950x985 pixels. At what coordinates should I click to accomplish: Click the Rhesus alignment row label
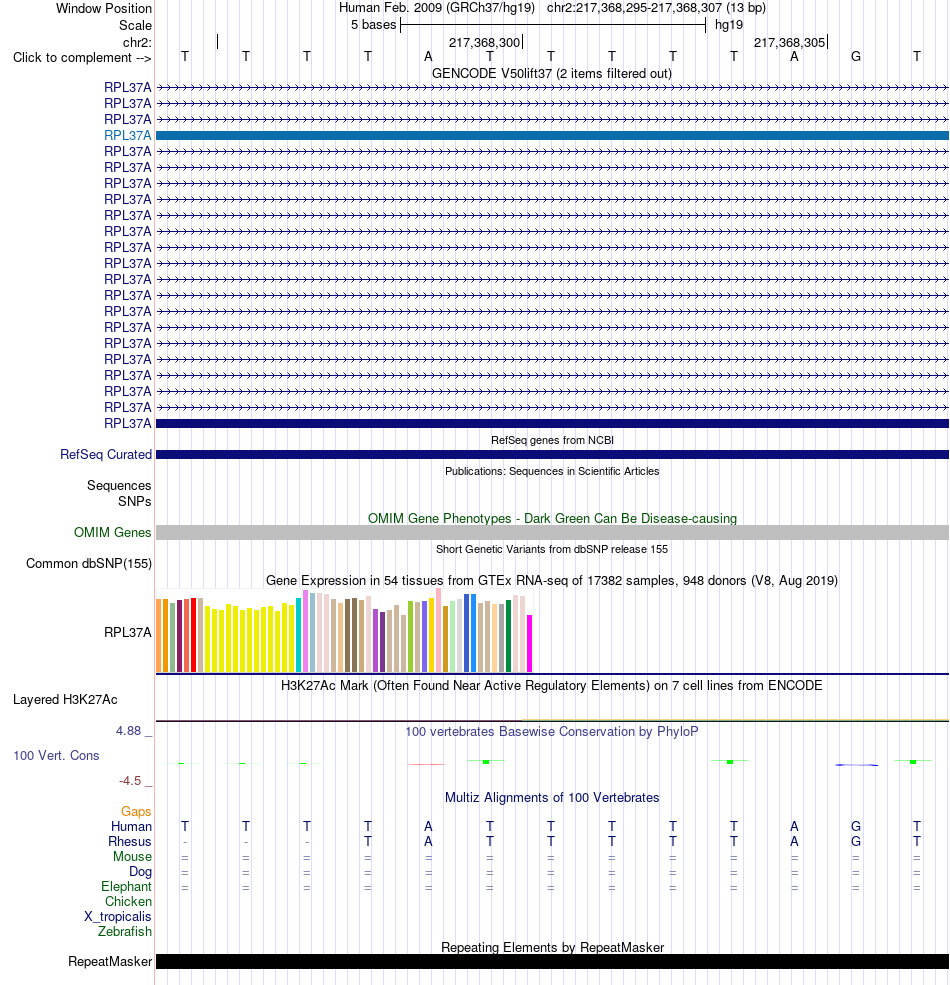(129, 841)
